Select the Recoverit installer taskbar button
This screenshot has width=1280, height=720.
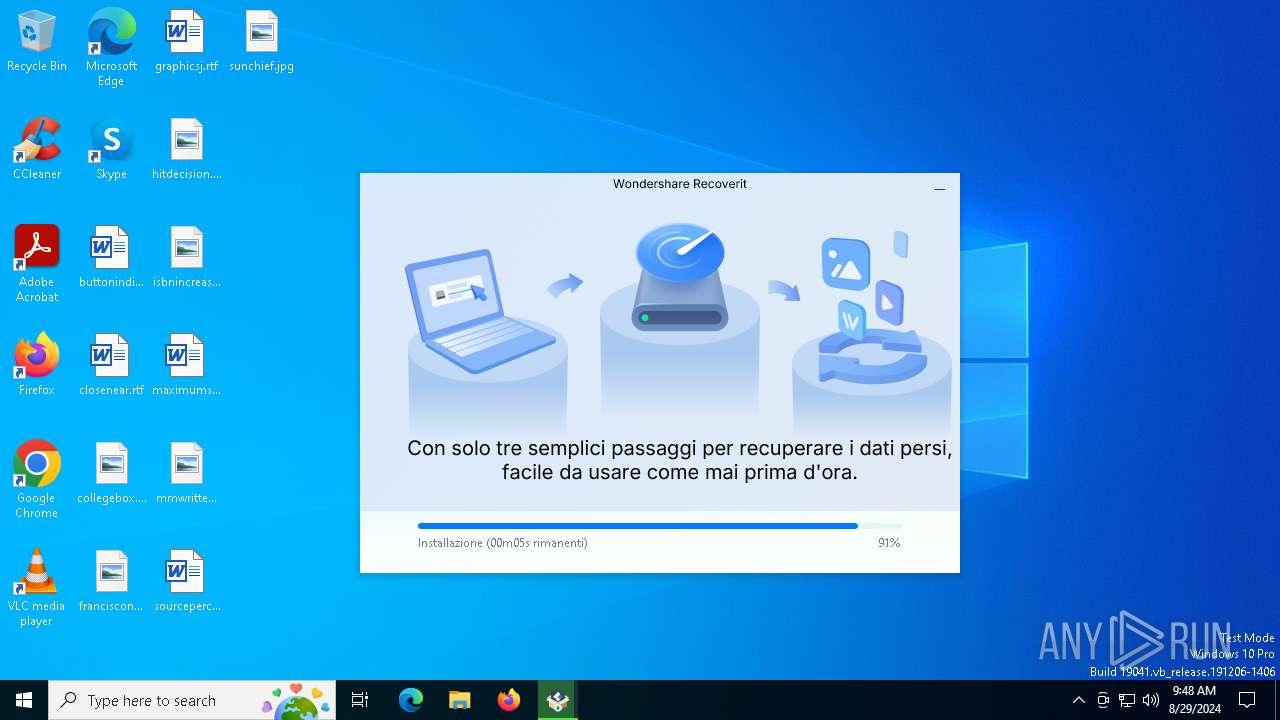point(557,700)
